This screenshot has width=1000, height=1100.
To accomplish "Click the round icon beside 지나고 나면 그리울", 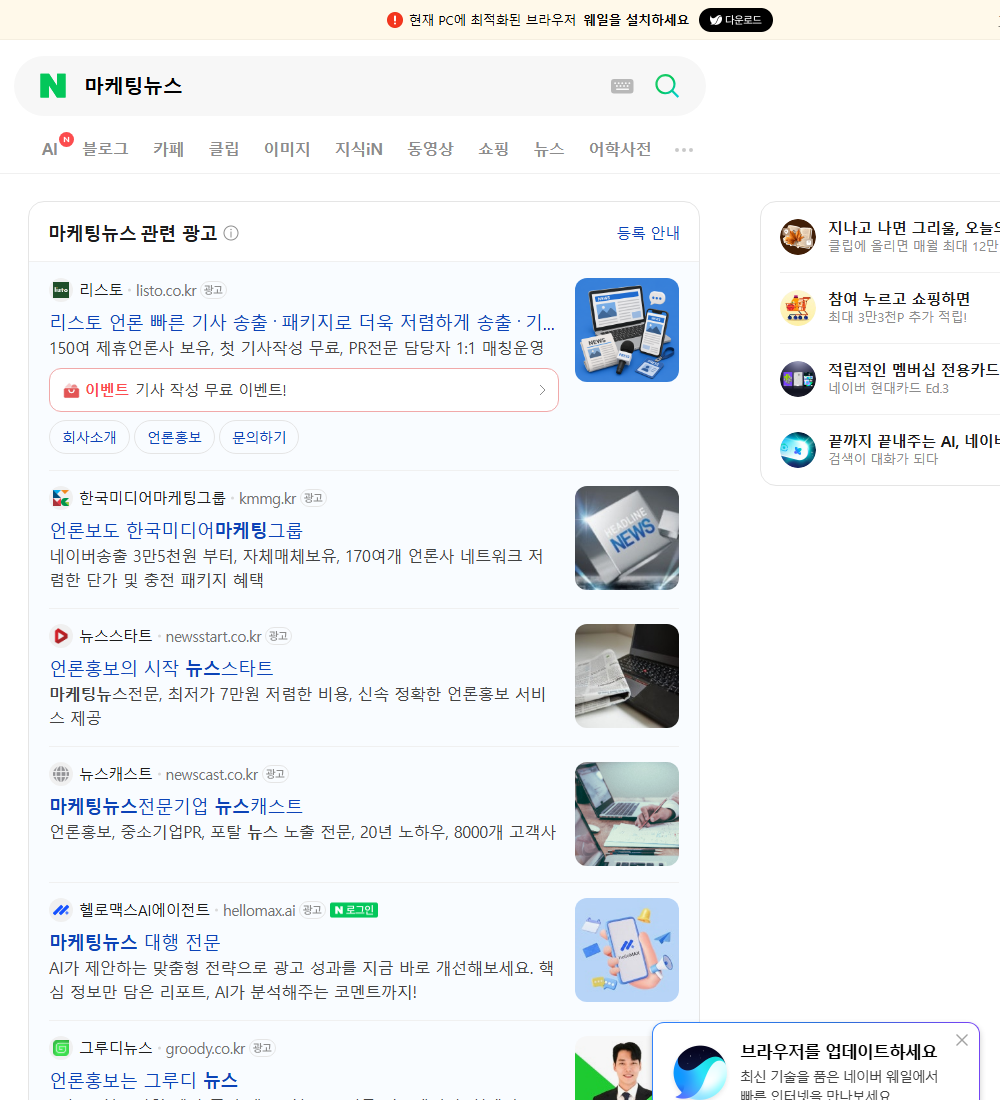I will (798, 236).
